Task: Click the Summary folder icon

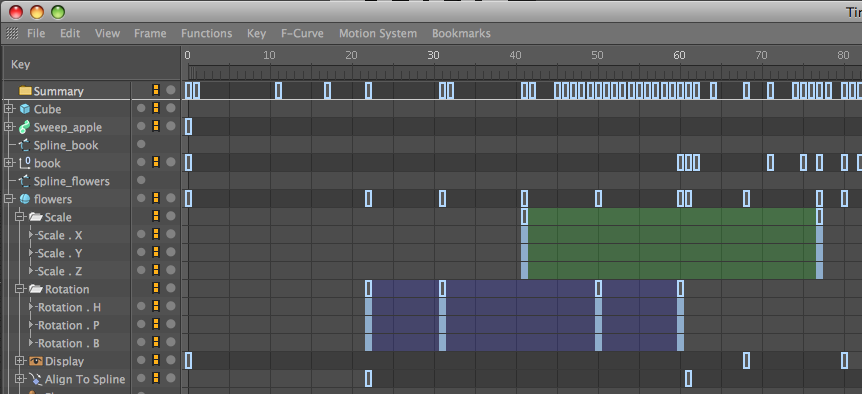Action: click(25, 91)
